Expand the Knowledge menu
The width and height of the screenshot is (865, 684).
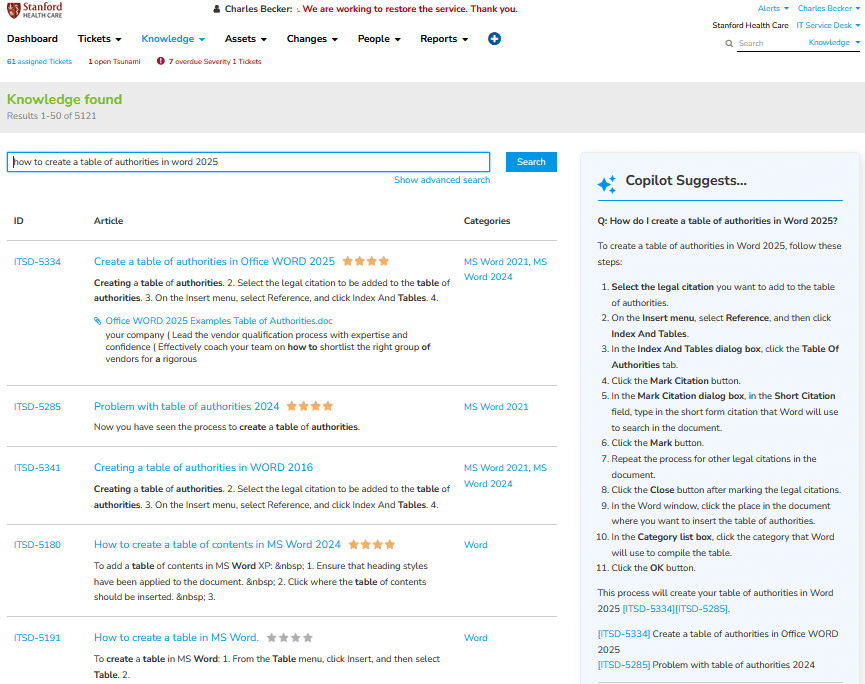[x=173, y=39]
